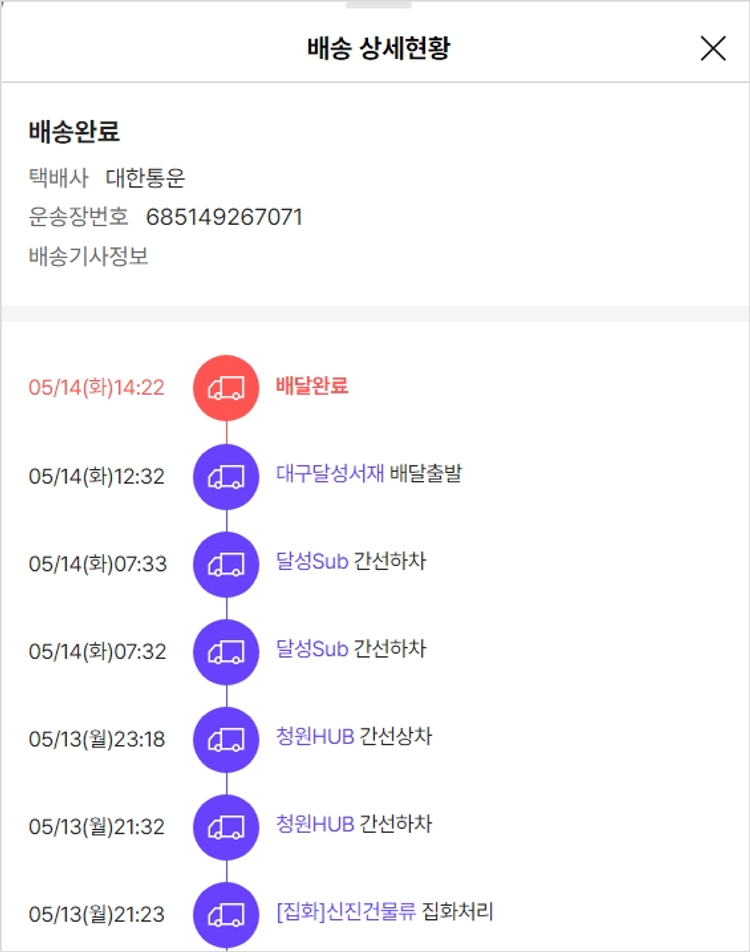Open 청원HUB link for 간선상차 entry
Viewport: 750px width, 952px height.
[315, 737]
